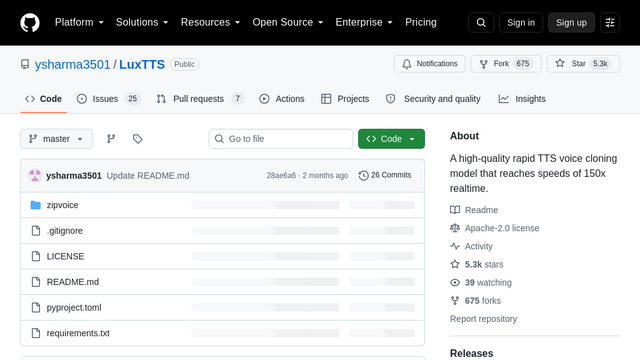
Task: Open the pyproject.toml file
Action: pos(74,308)
